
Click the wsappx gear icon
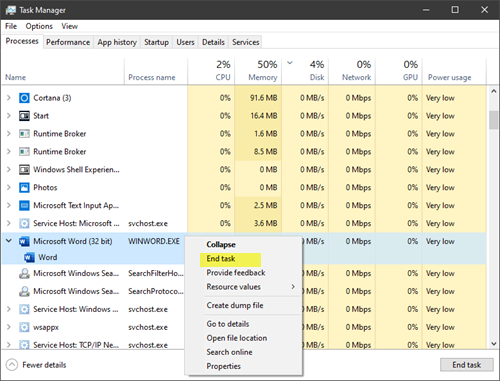point(24,327)
